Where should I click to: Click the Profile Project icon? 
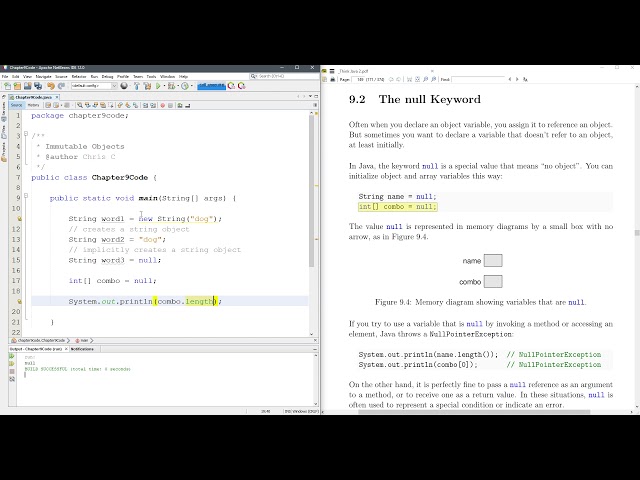coord(185,86)
